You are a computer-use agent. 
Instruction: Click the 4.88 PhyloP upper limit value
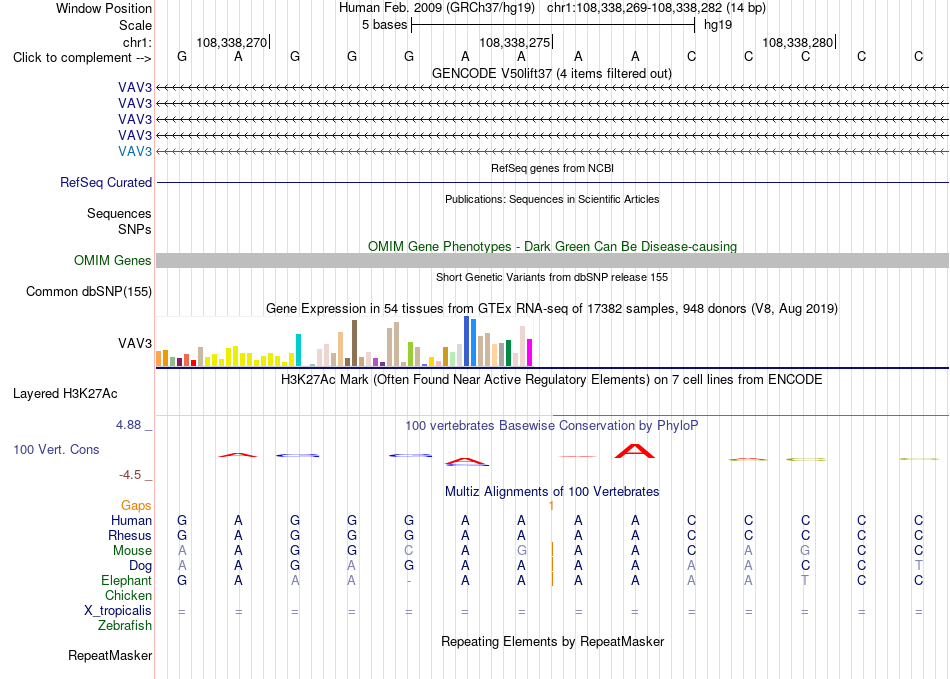click(128, 425)
